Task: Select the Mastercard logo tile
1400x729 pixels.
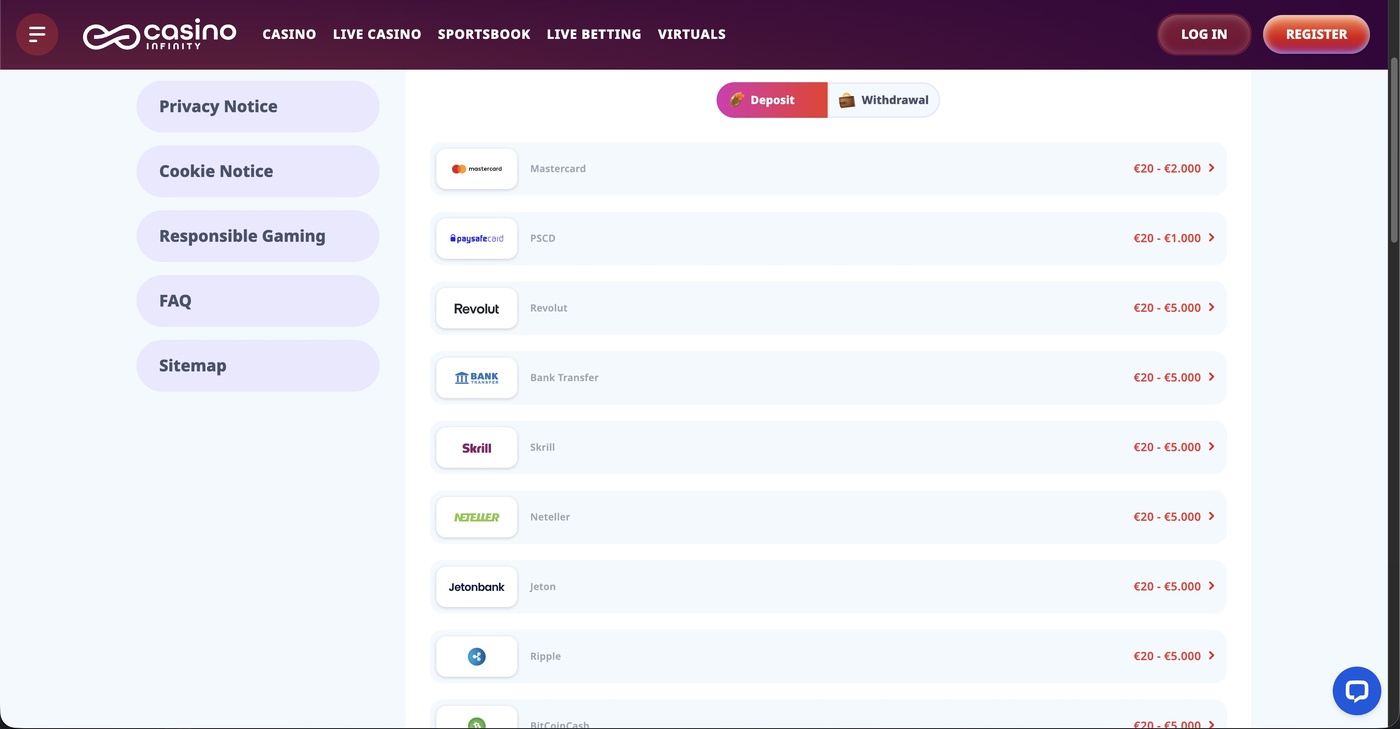Action: tap(477, 169)
